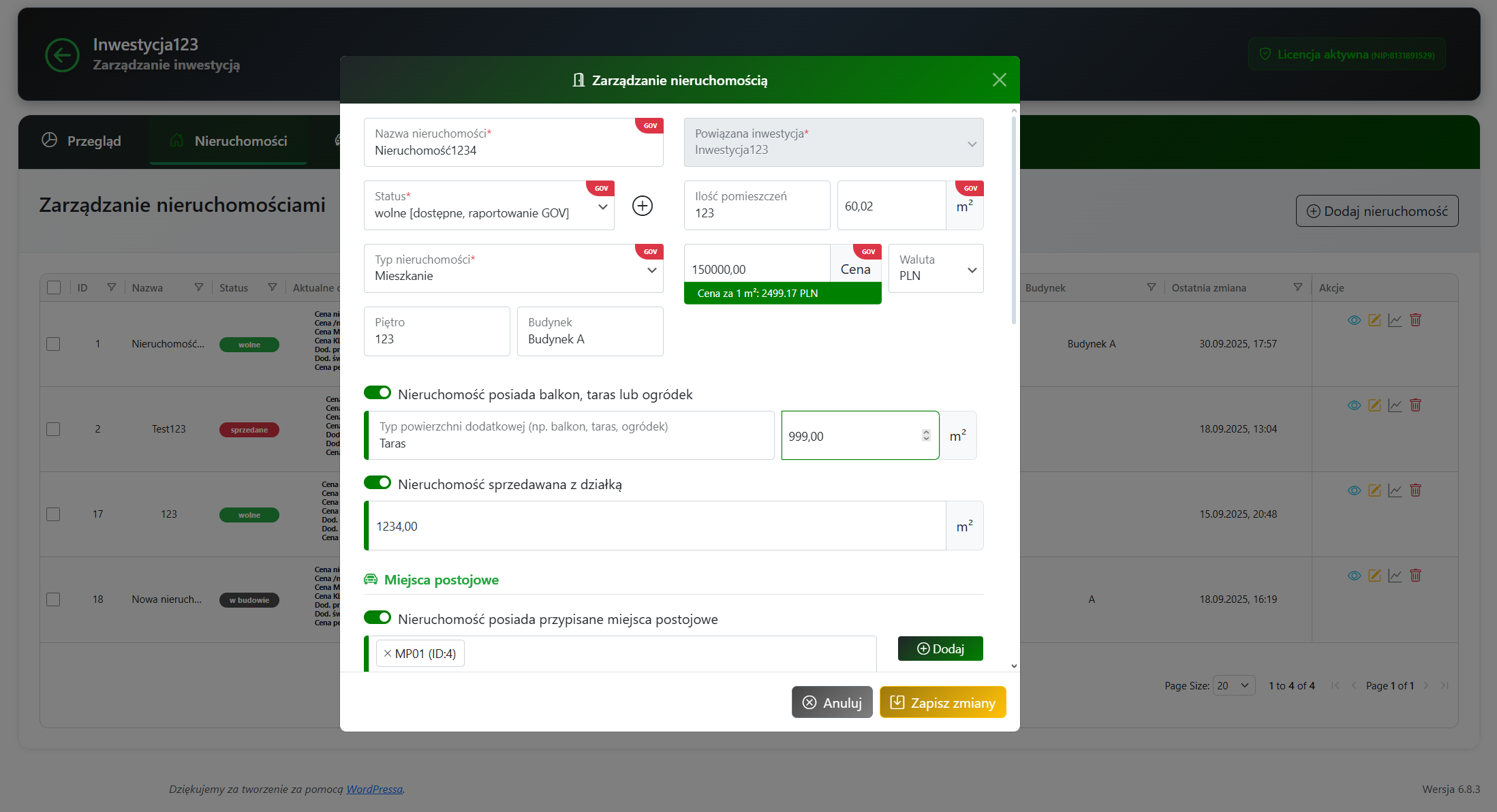Open price history chart for property 123
The width and height of the screenshot is (1497, 812).
pos(1395,490)
